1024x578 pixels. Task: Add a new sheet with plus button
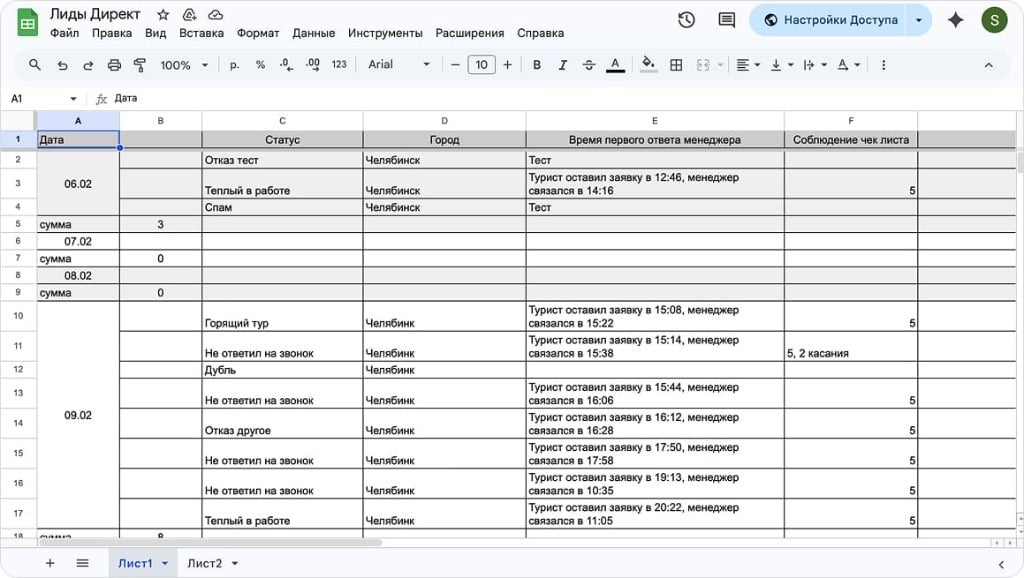click(x=50, y=563)
